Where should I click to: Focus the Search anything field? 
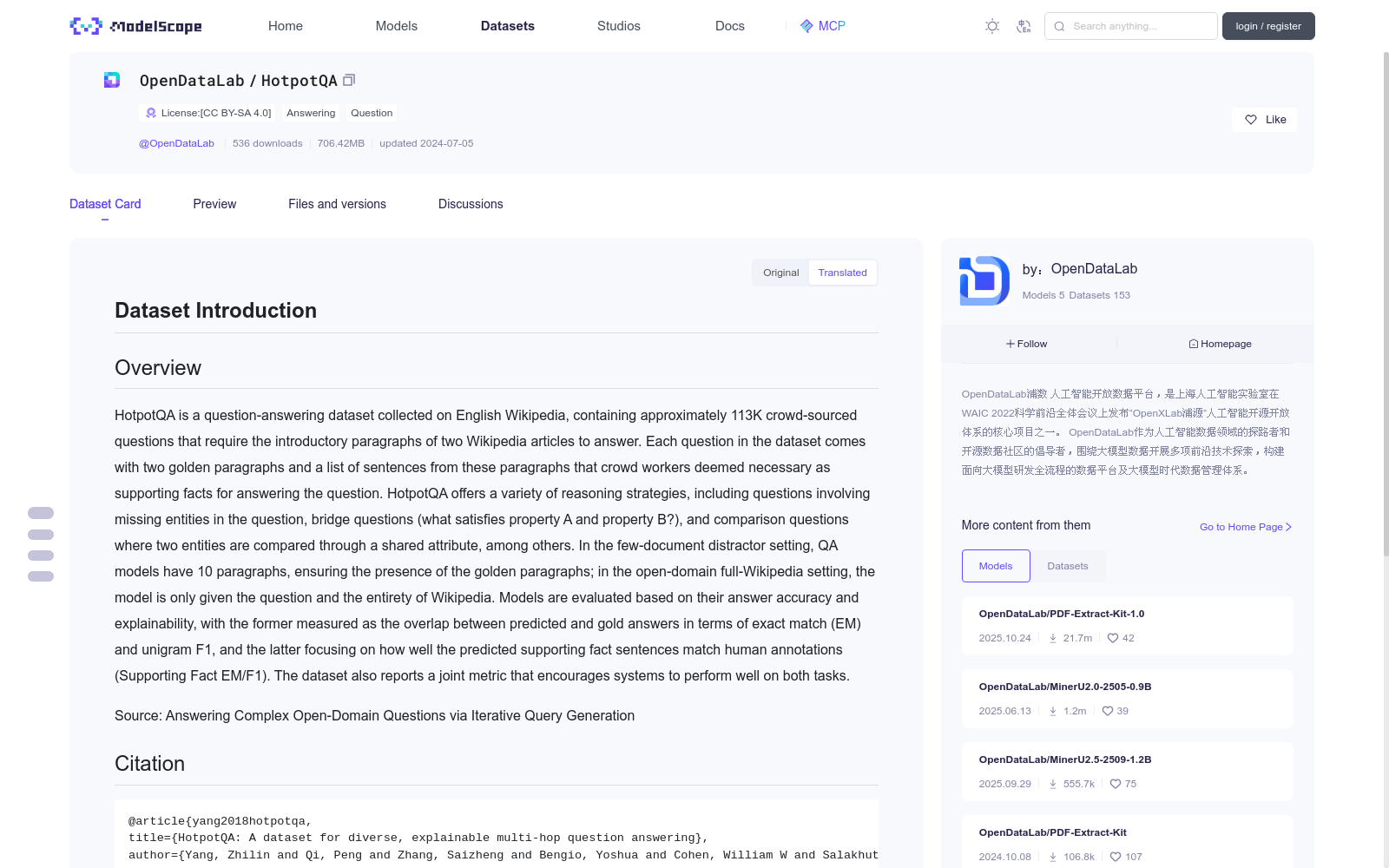(1131, 26)
